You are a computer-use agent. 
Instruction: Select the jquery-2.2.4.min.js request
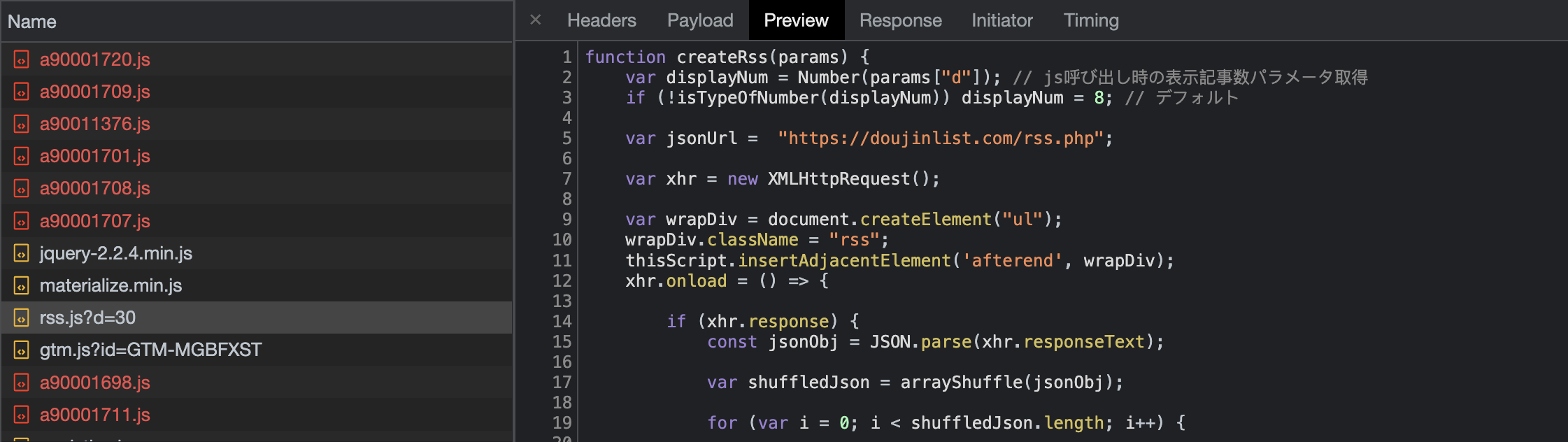click(256, 253)
